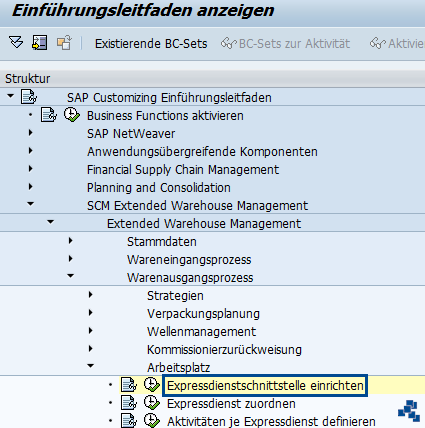The image size is (425, 428).
Task: Select Aktivitäten je Expressdienst definieren activity
Action: pyautogui.click(x=271, y=421)
